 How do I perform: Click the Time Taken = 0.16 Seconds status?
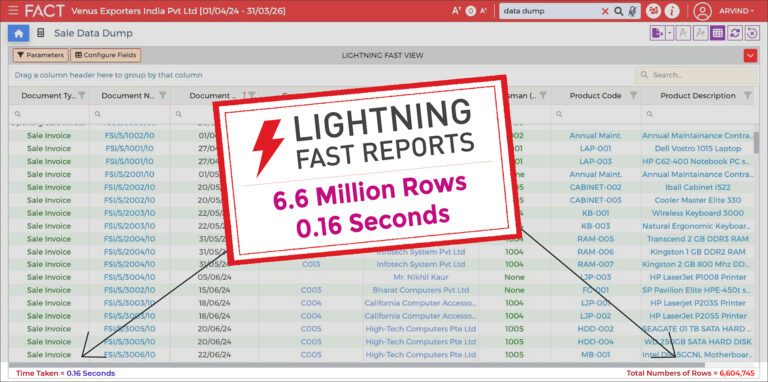(x=66, y=373)
